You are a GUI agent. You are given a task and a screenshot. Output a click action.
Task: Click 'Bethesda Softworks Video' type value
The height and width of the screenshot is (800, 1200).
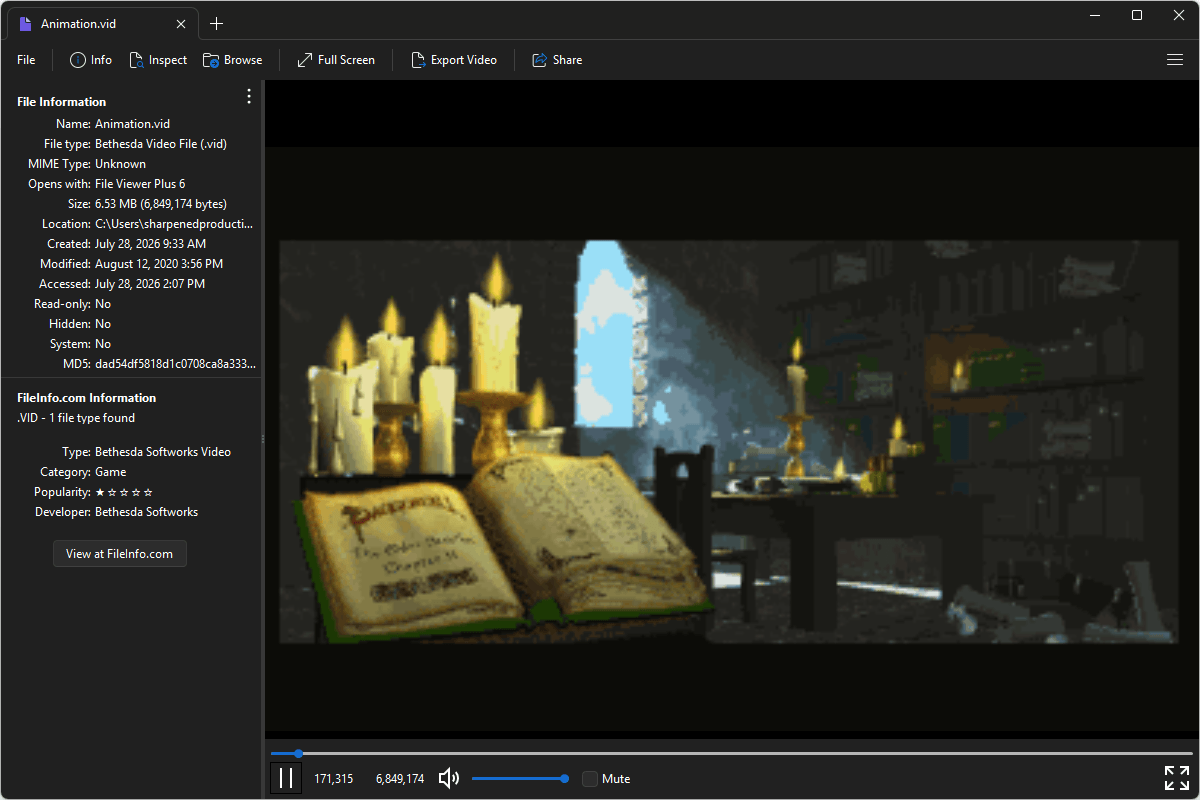point(163,452)
